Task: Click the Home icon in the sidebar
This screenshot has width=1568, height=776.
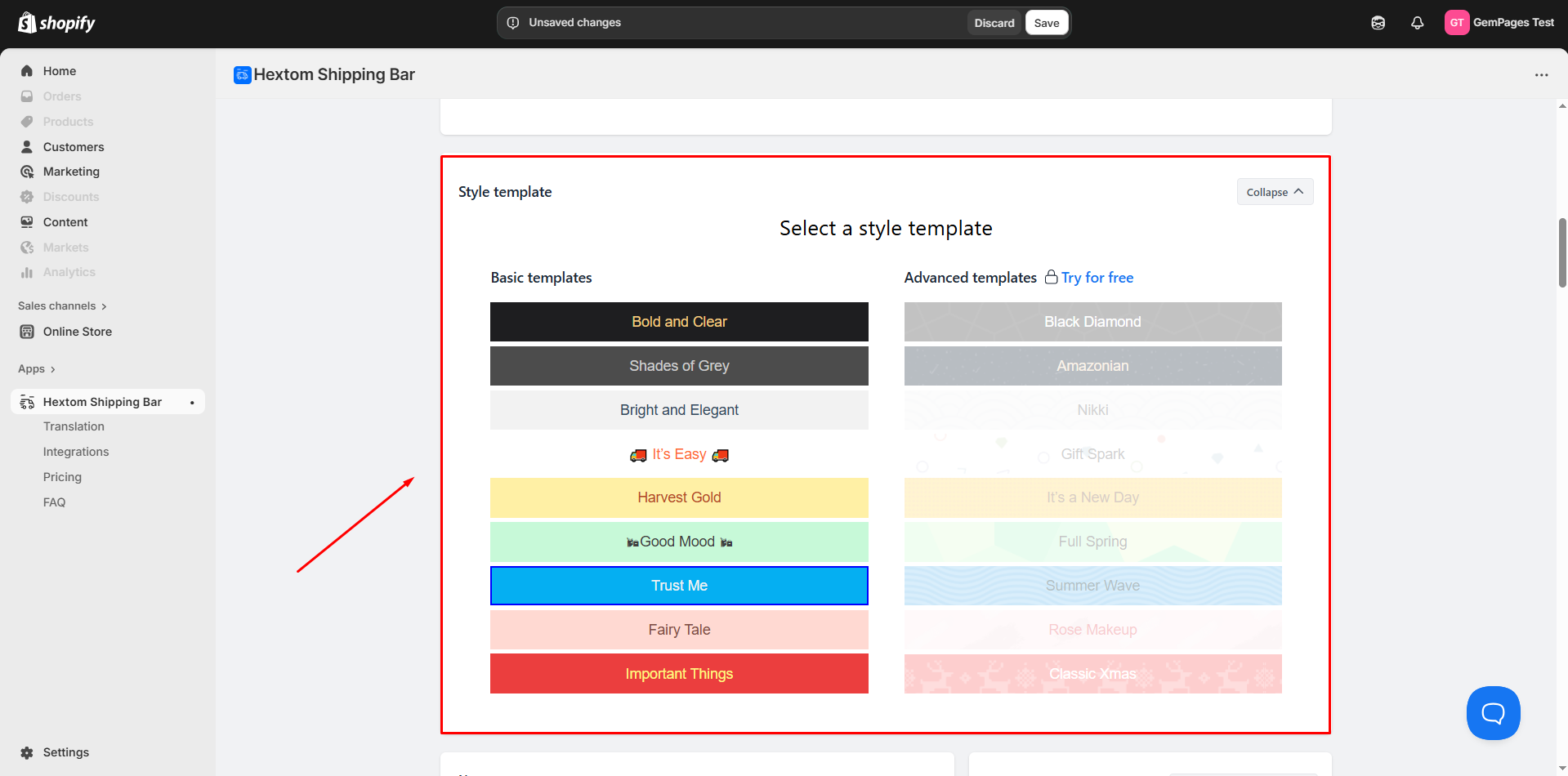Action: 27,71
